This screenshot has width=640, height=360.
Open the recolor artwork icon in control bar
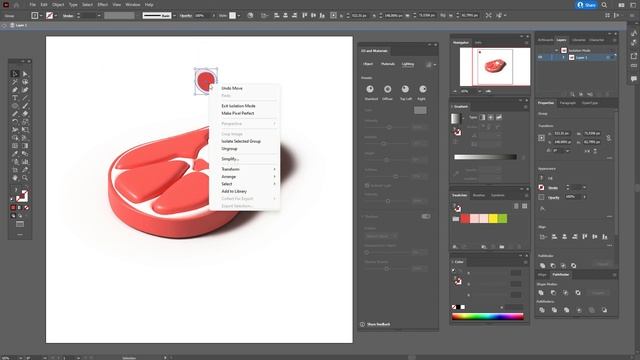coord(250,16)
